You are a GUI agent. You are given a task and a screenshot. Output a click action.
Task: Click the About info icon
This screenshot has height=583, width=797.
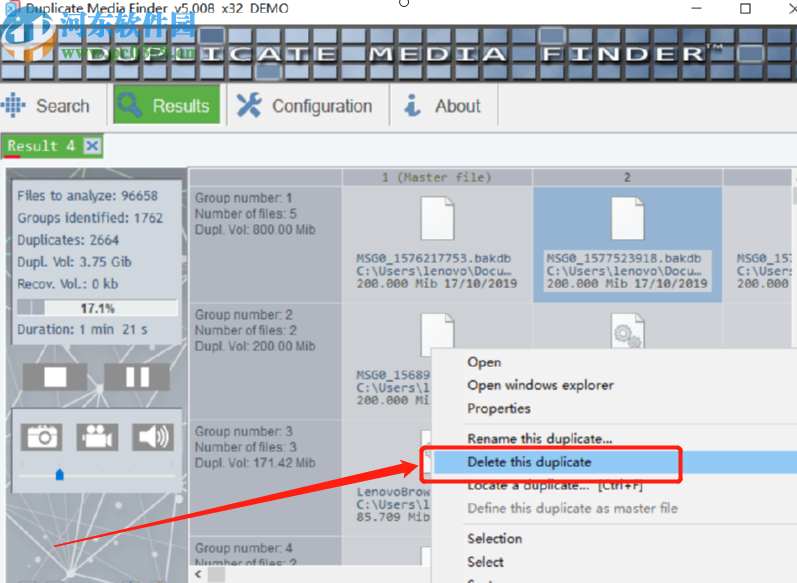pyautogui.click(x=412, y=105)
